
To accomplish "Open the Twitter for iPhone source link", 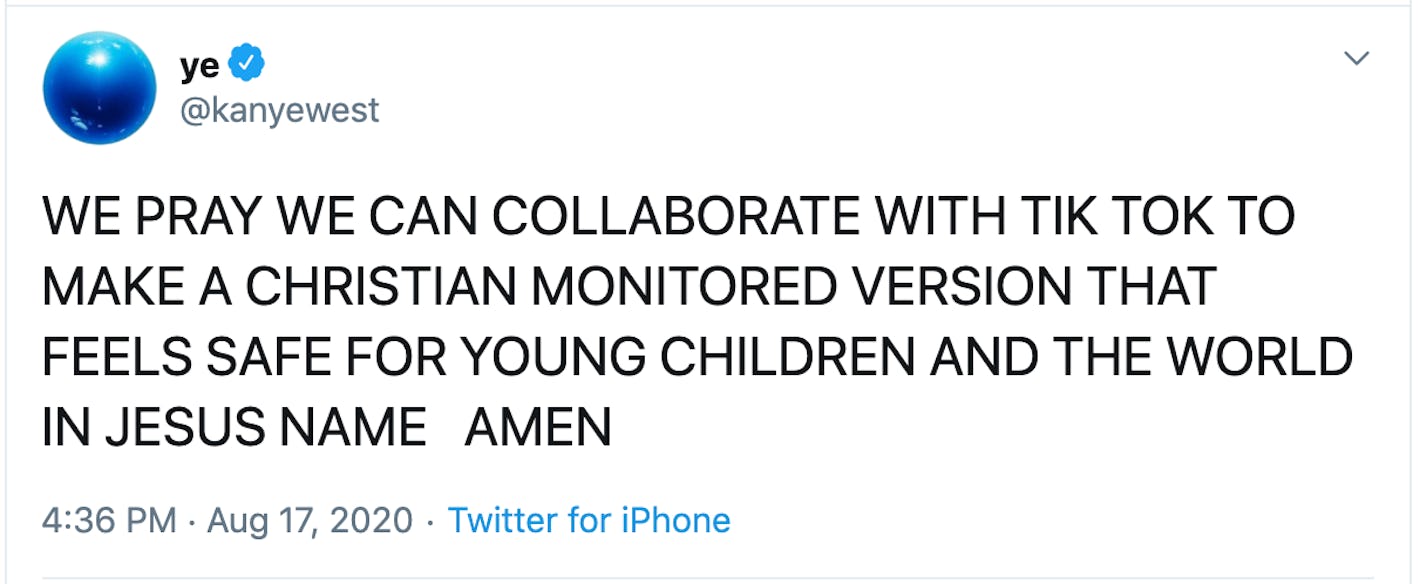I will (590, 520).
